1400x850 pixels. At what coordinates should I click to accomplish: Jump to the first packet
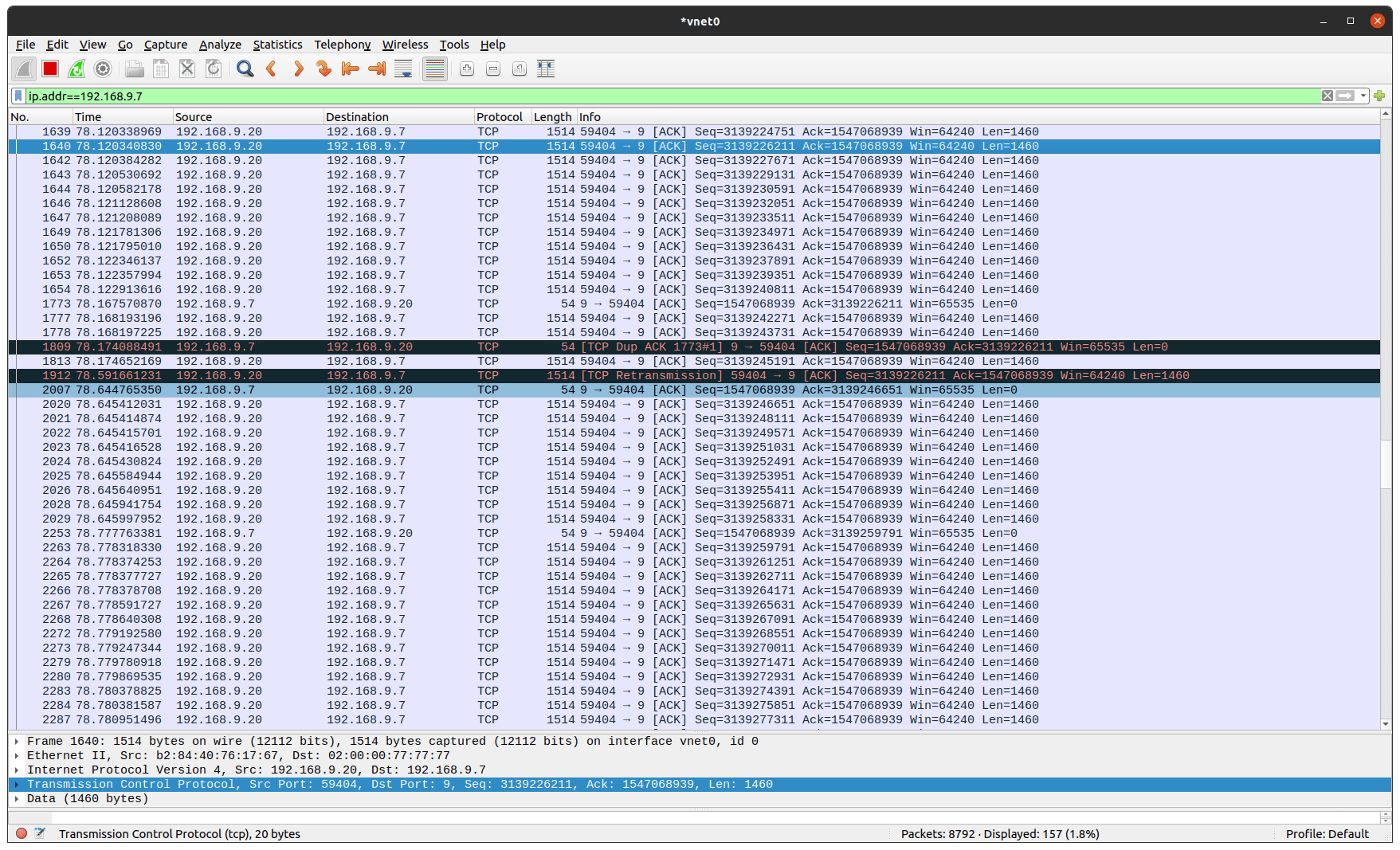[350, 69]
